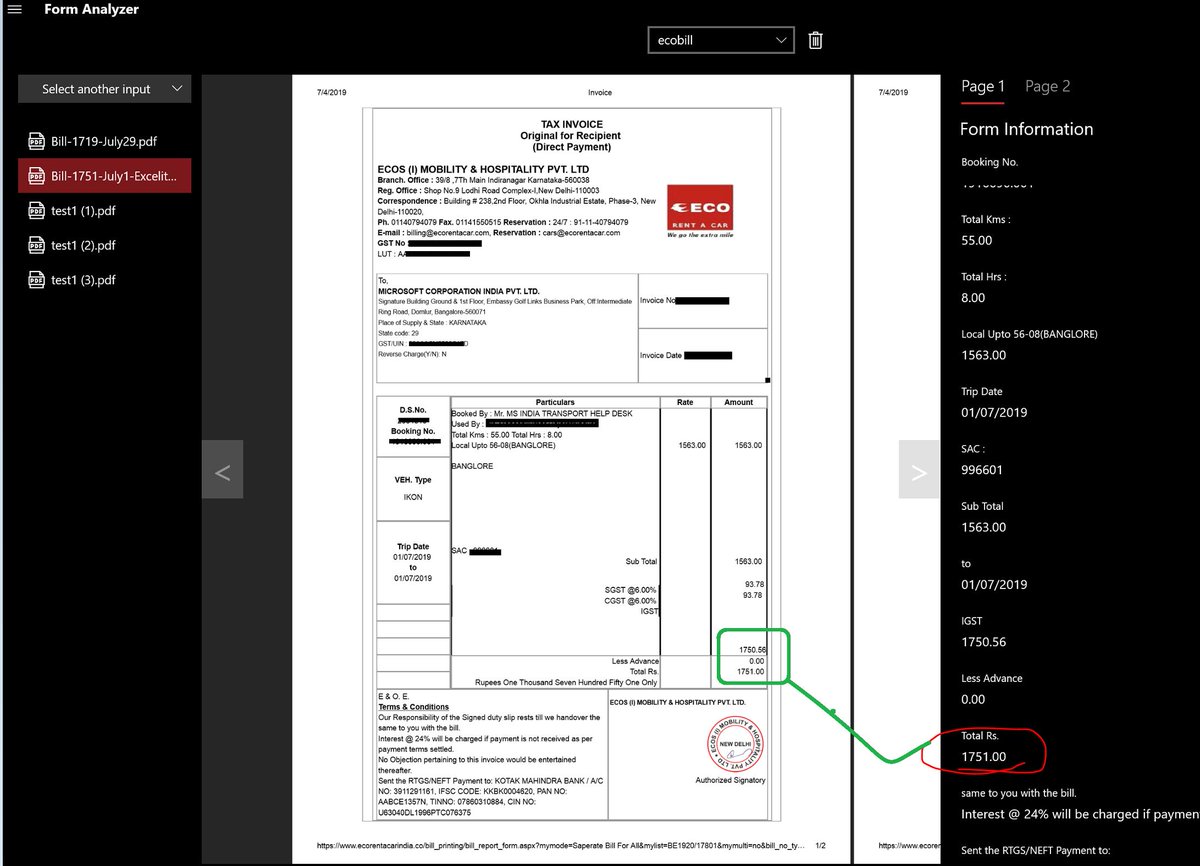
Task: Click the Form Information heading
Action: [x=1027, y=129]
